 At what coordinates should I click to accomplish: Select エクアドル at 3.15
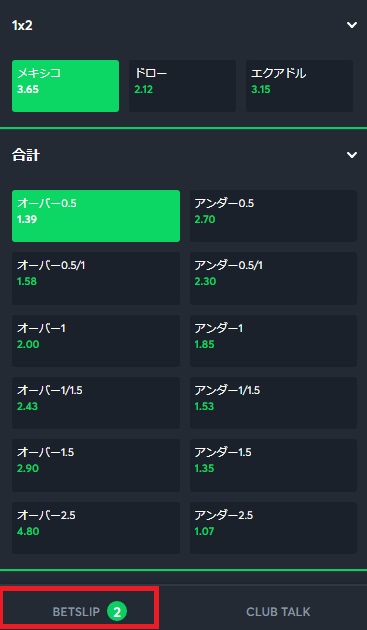click(299, 86)
